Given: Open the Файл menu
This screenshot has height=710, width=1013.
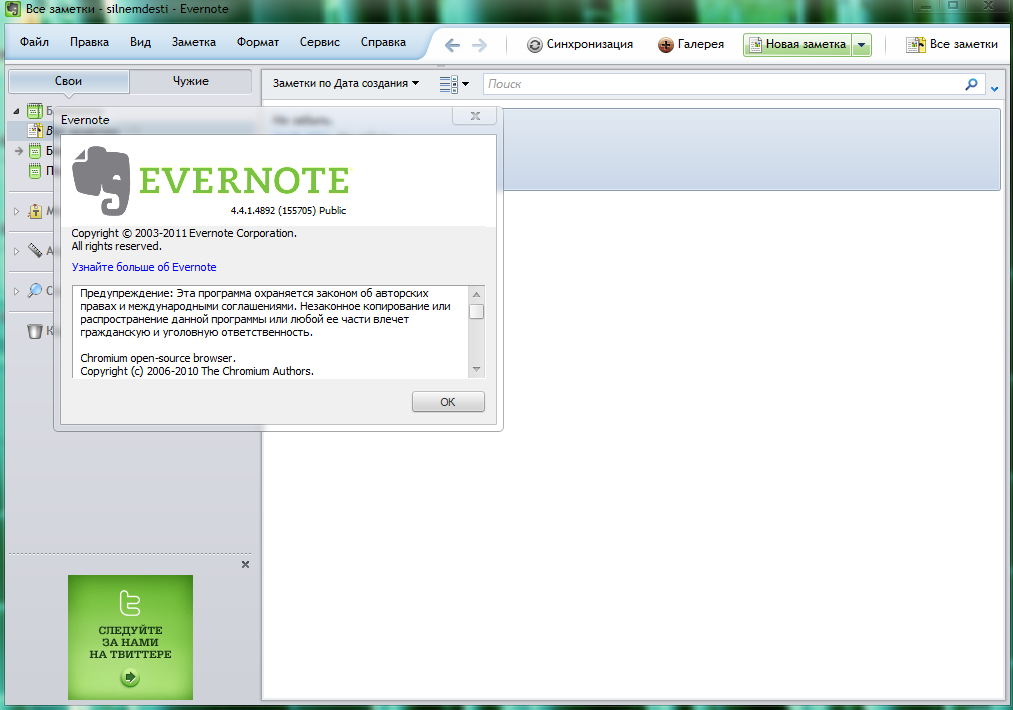Looking at the screenshot, I should coord(34,42).
